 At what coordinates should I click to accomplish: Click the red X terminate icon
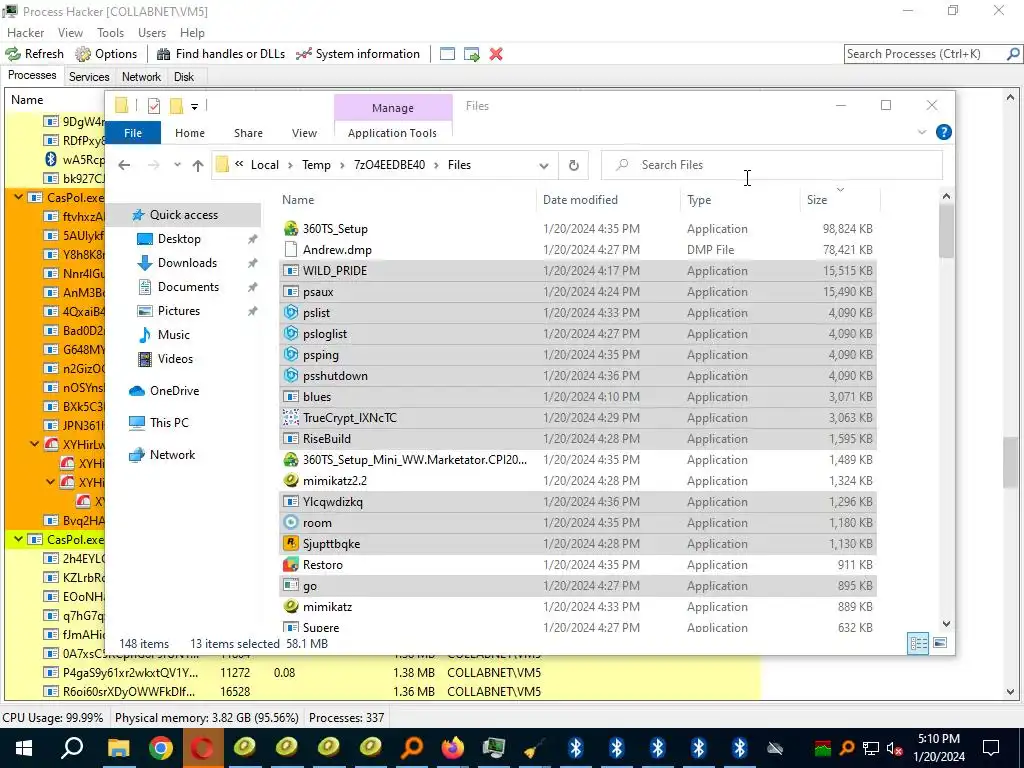pyautogui.click(x=496, y=54)
